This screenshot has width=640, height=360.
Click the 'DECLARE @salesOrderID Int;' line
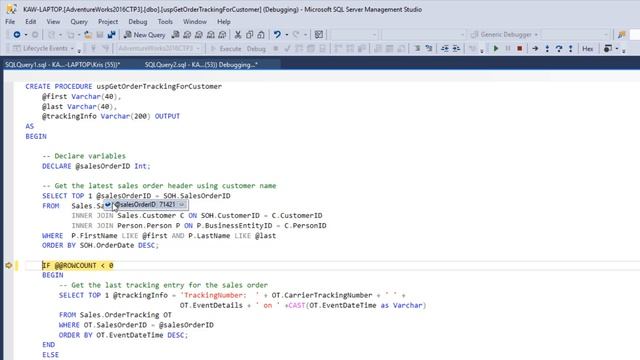[x=96, y=166]
